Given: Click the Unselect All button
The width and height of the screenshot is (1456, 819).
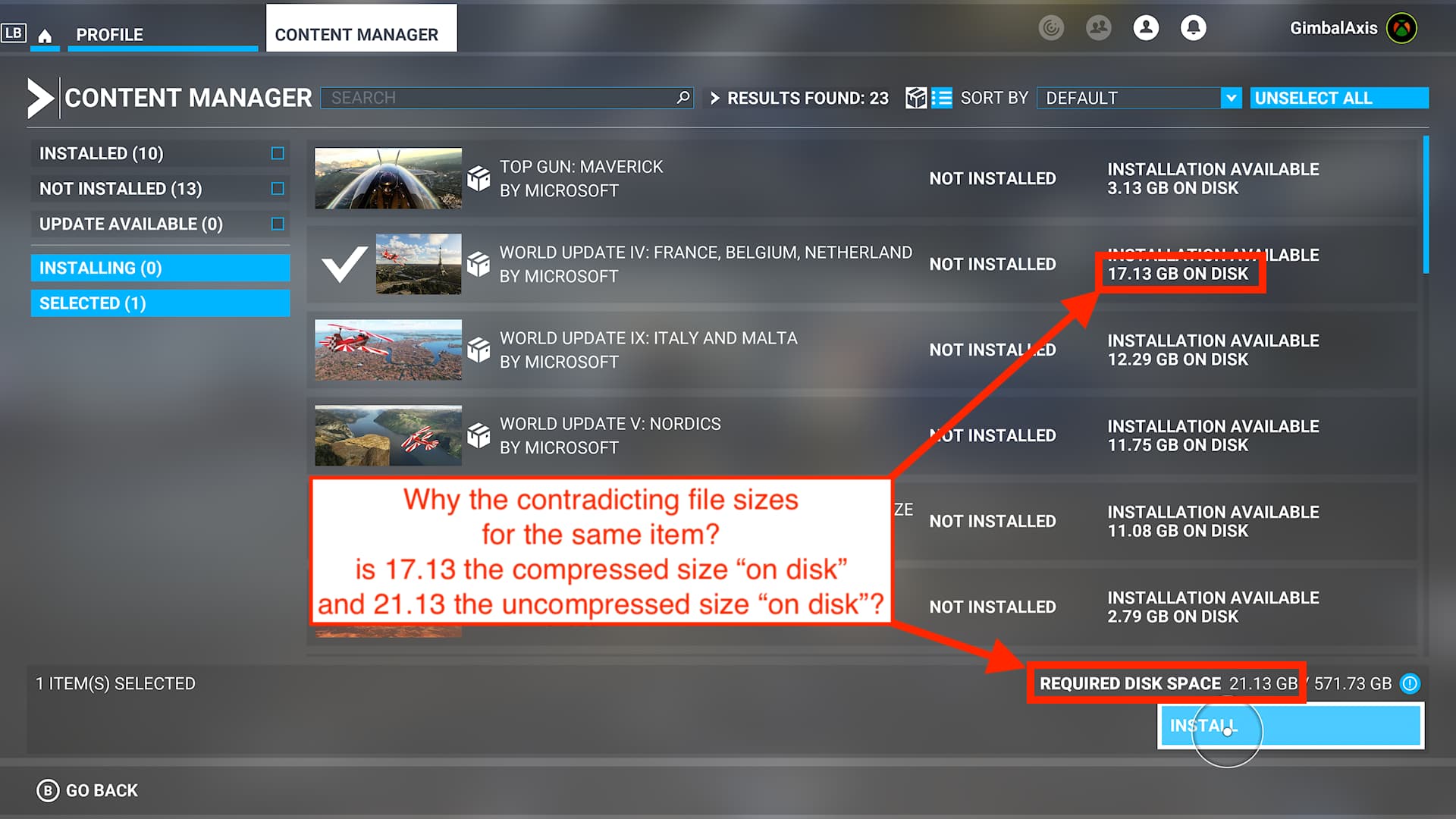Looking at the screenshot, I should click(1338, 98).
